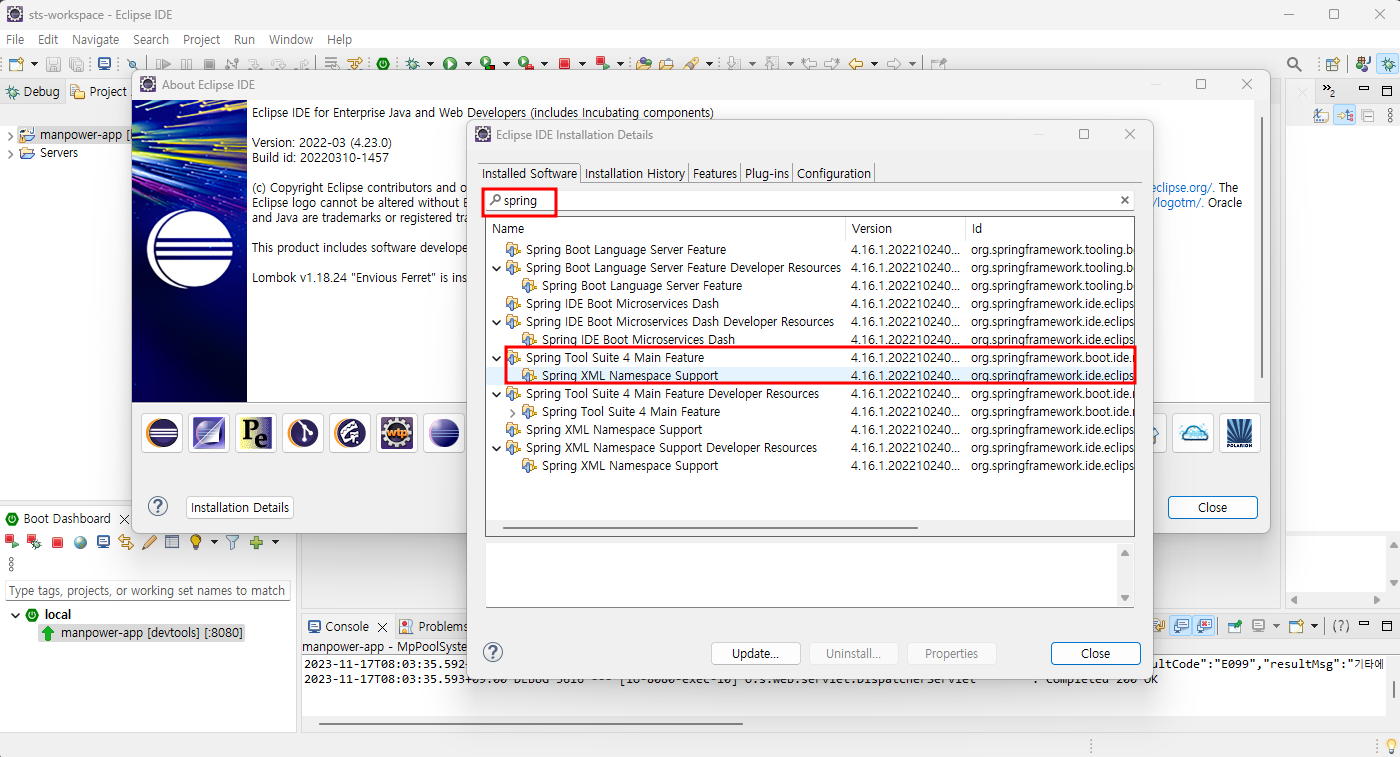Click the Search magnifier icon at top right

click(x=1294, y=64)
